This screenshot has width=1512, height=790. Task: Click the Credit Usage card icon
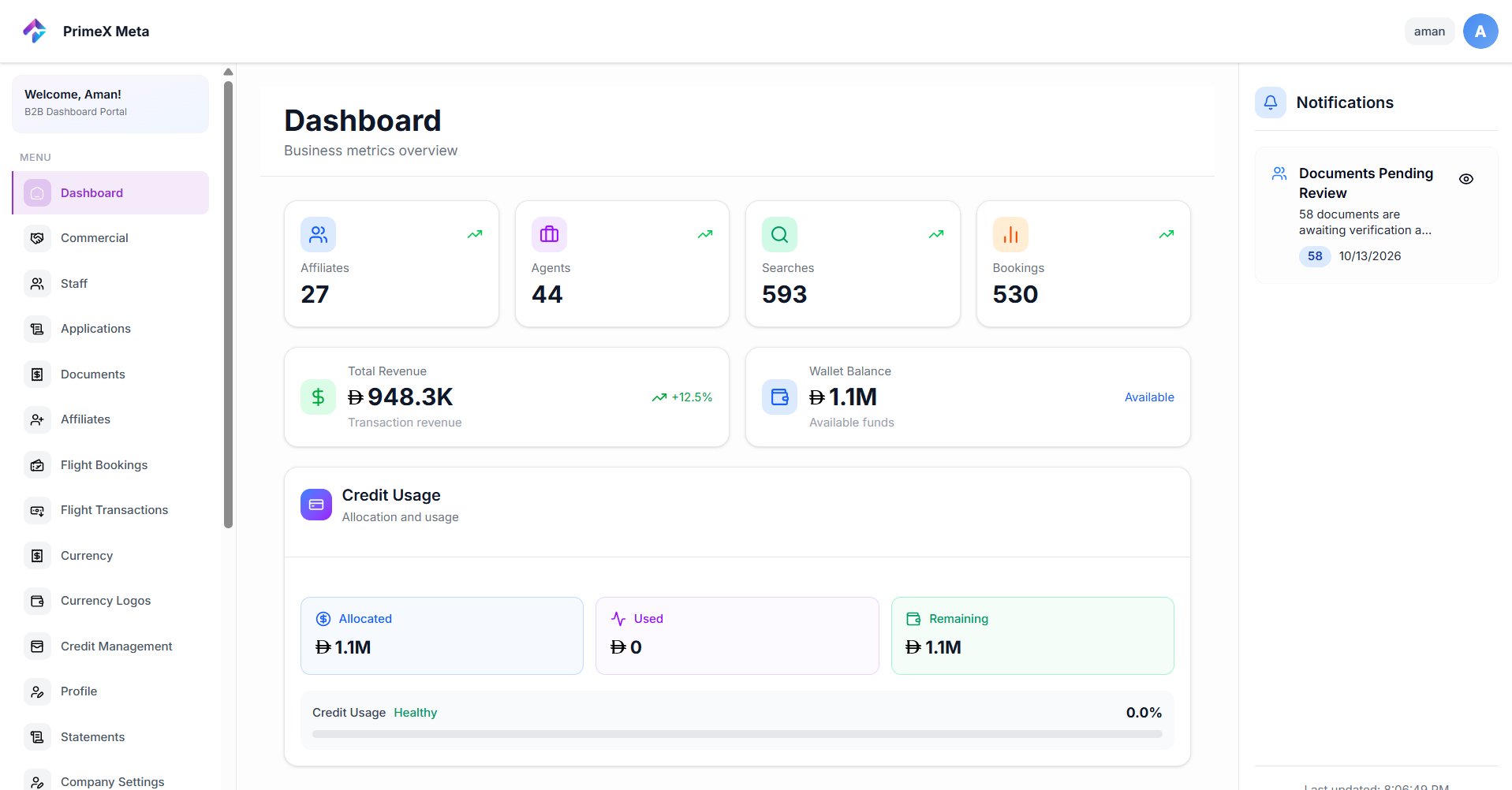(316, 505)
